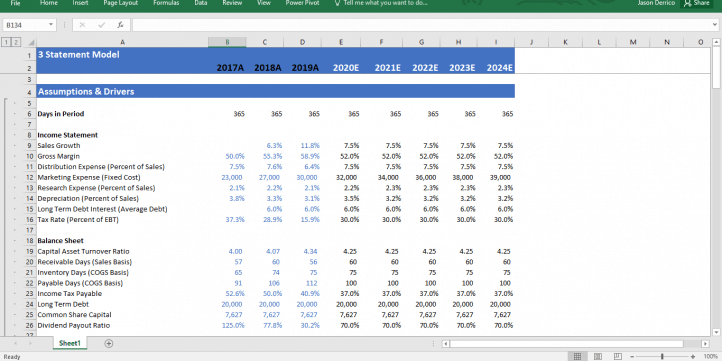The height and width of the screenshot is (361, 722).
Task: Switch to Page Break Preview icon
Action: tap(618, 356)
